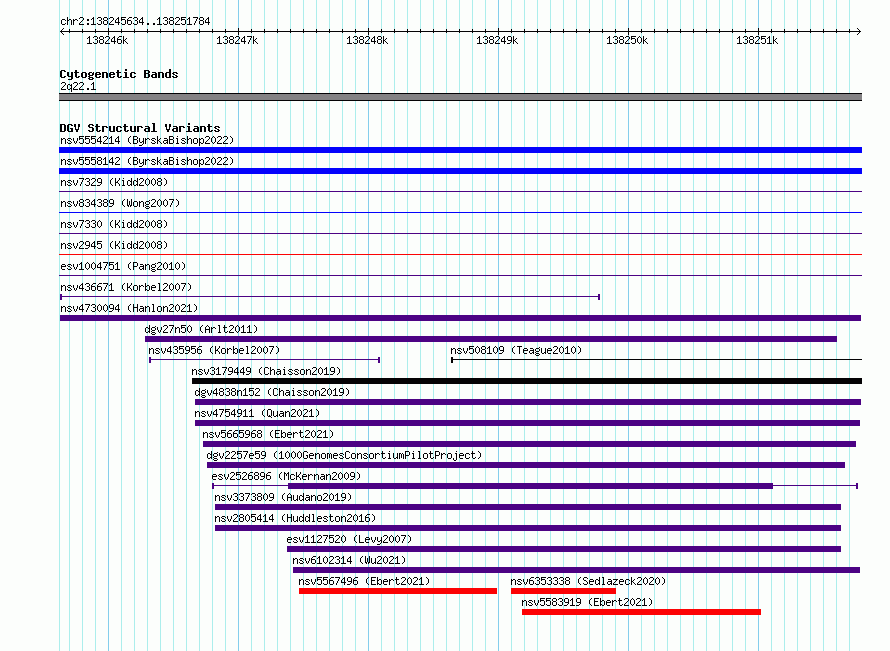Click esv2526896 (McKernan2009) label
The image size is (890, 651).
(x=286, y=476)
